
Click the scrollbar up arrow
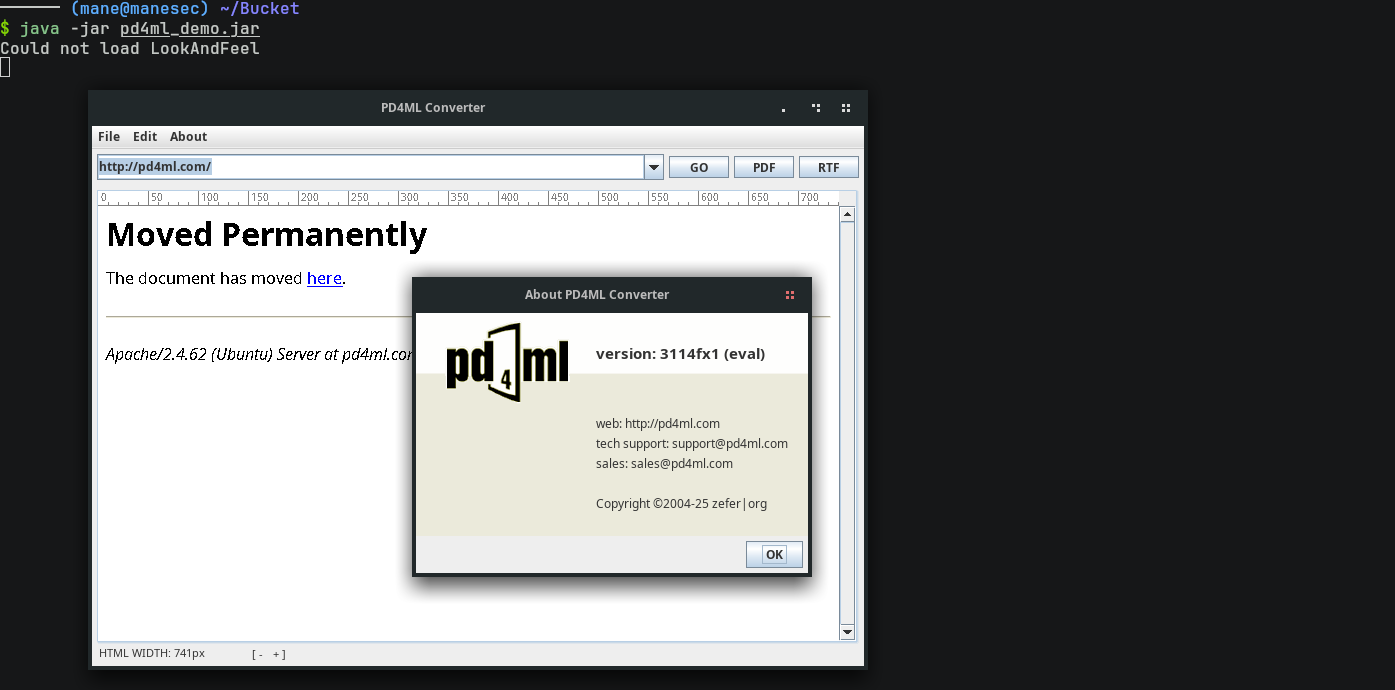click(847, 214)
